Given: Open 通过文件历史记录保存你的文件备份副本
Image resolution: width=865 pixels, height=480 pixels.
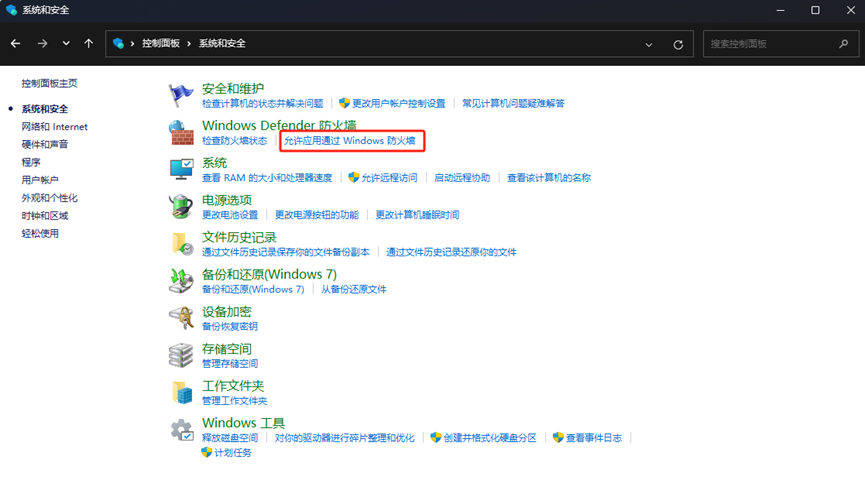Looking at the screenshot, I should (x=286, y=252).
